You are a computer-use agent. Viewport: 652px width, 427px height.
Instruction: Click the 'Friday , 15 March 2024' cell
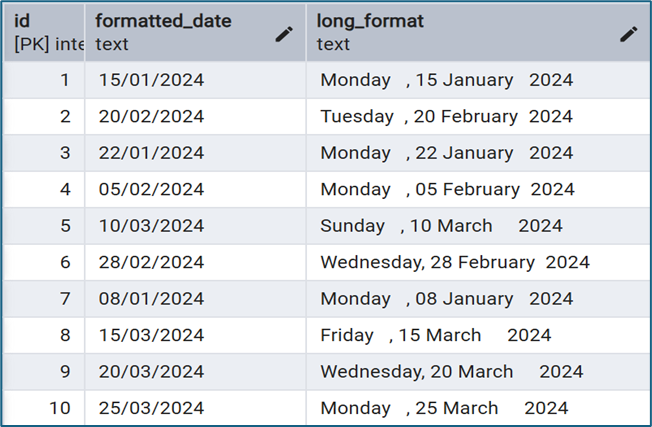435,335
